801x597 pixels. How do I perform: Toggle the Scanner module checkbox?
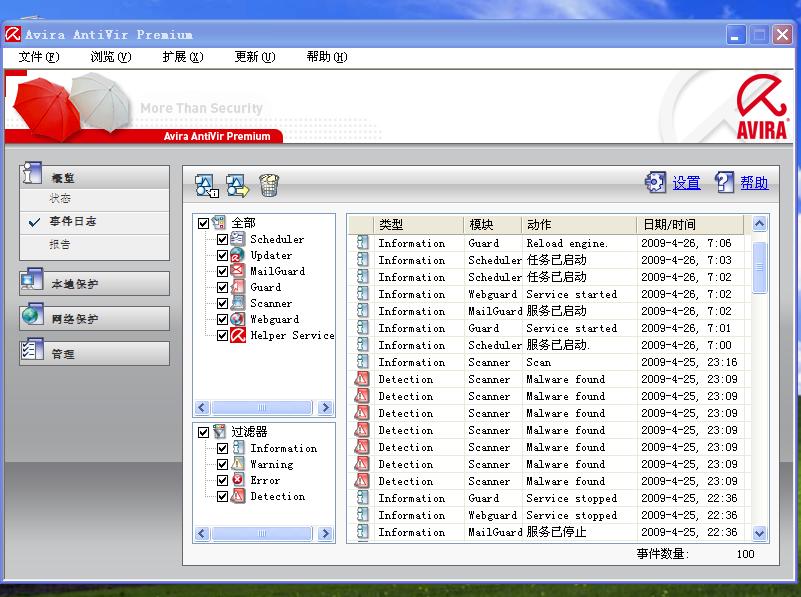point(222,303)
